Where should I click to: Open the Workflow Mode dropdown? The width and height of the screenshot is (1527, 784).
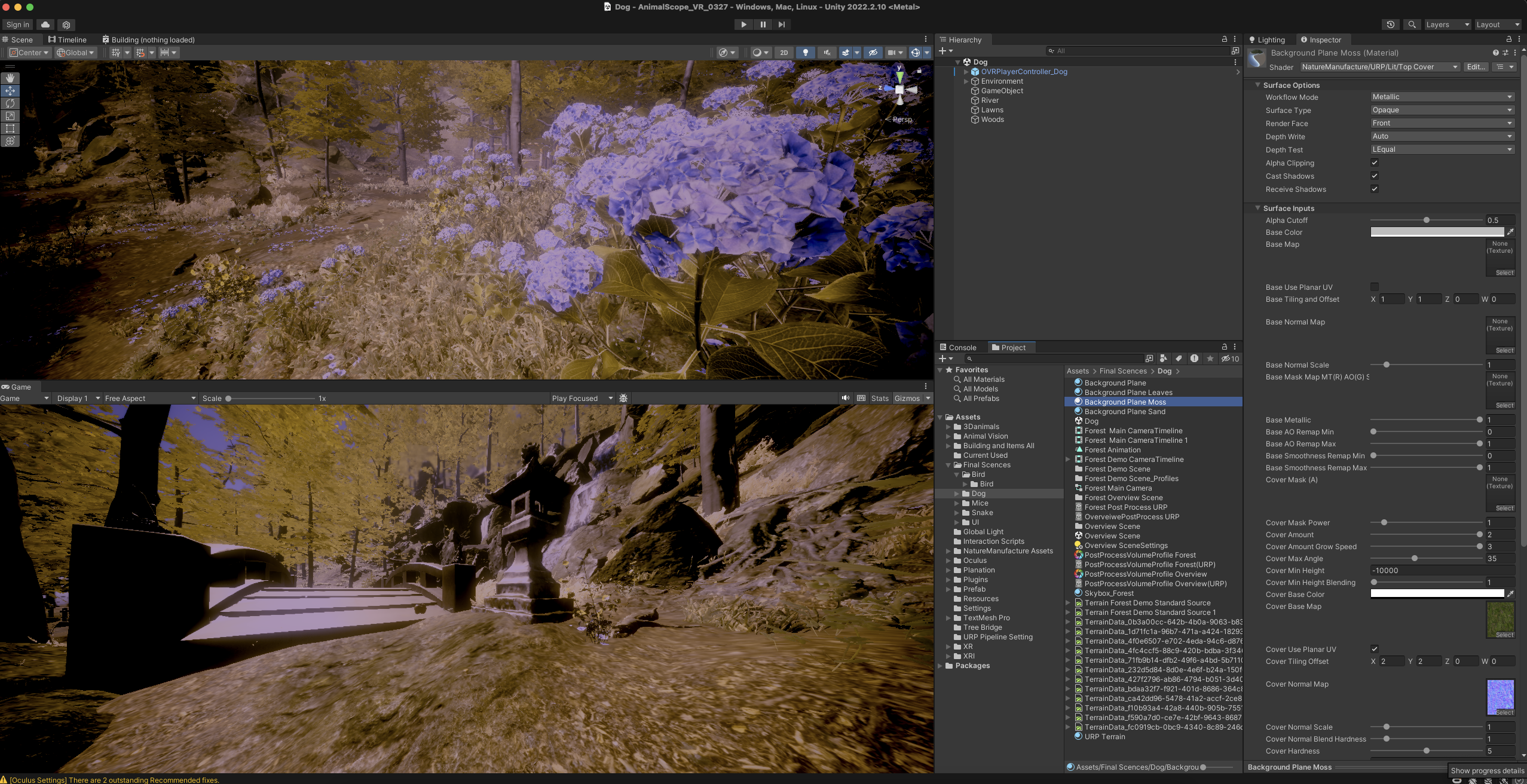tap(1442, 97)
